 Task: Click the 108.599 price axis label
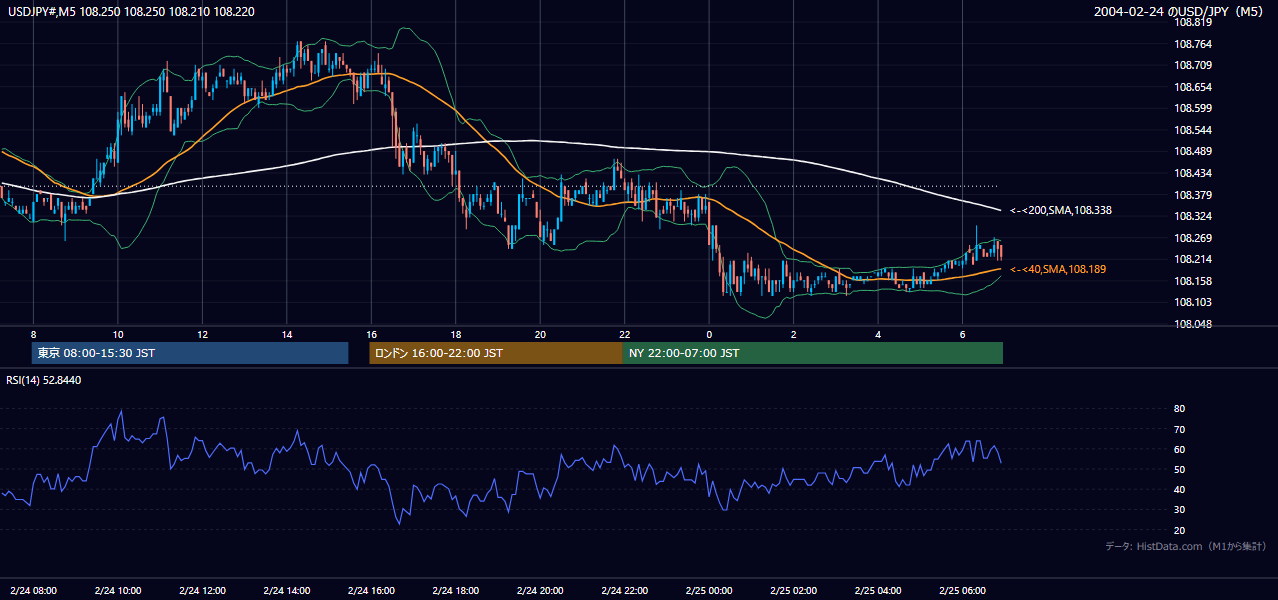pyautogui.click(x=1192, y=109)
